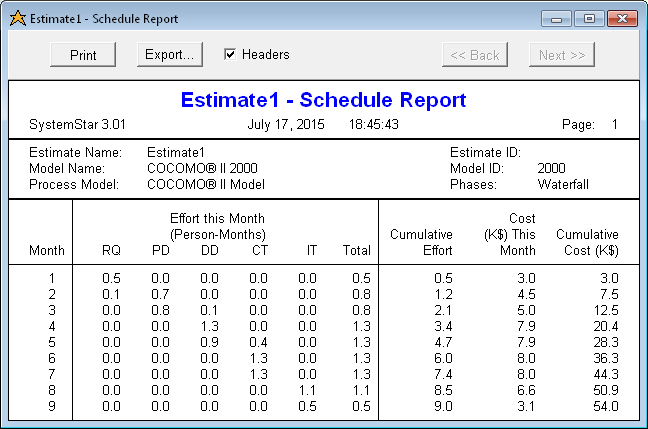Click the 'Cumulative Effort' column header
This screenshot has width=648, height=429.
pos(422,242)
